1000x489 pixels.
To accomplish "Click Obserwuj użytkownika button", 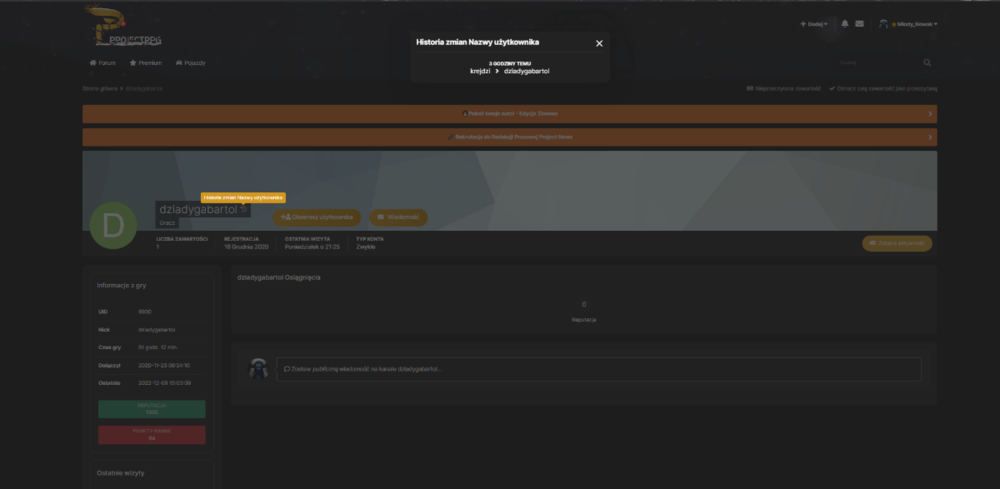I will tap(317, 217).
